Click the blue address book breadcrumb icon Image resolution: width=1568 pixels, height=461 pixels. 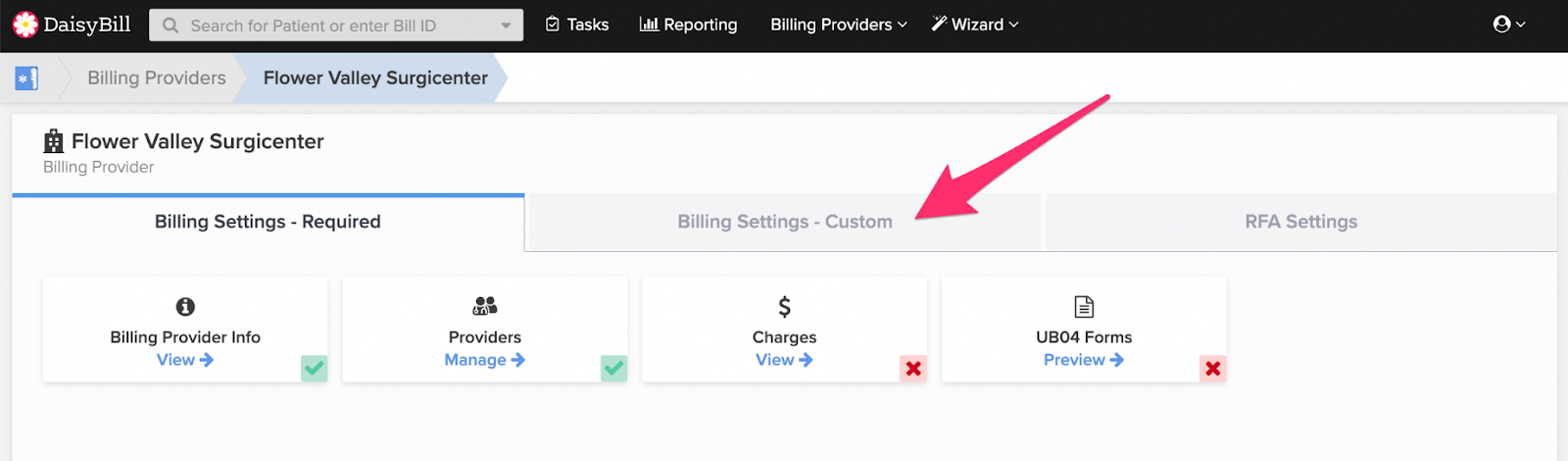26,78
